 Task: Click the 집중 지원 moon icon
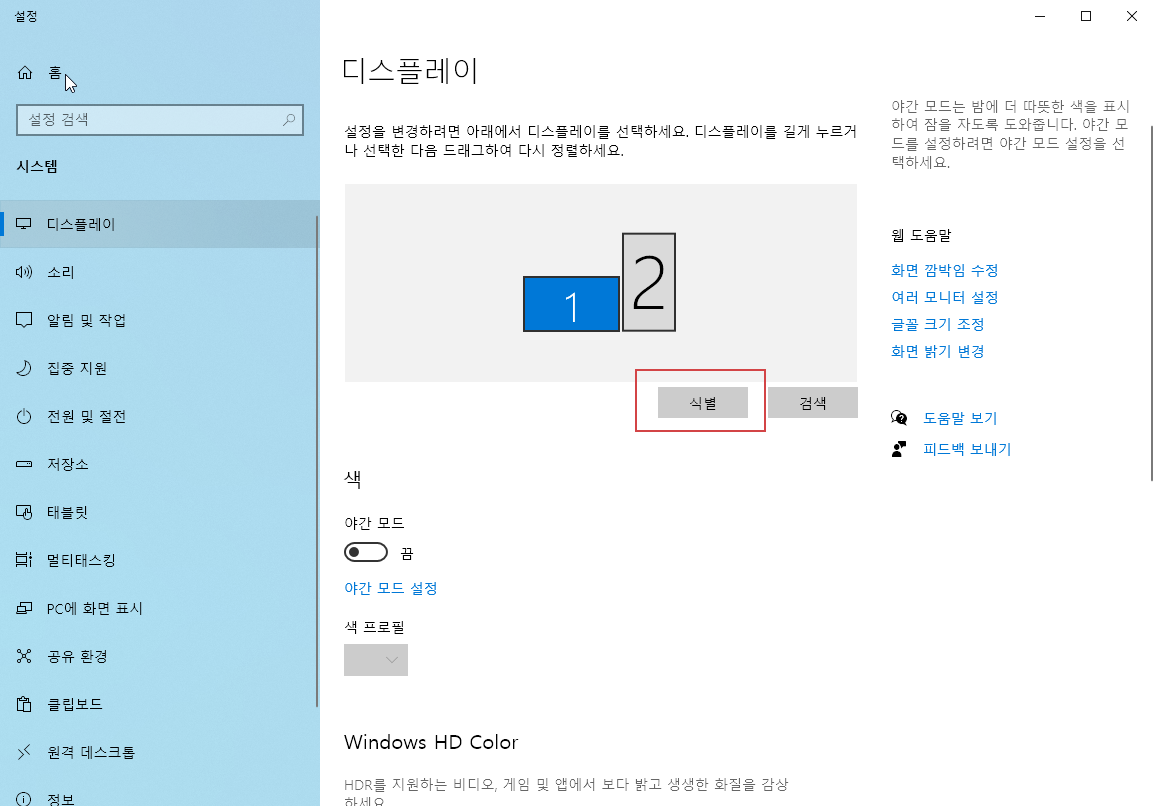click(x=24, y=368)
